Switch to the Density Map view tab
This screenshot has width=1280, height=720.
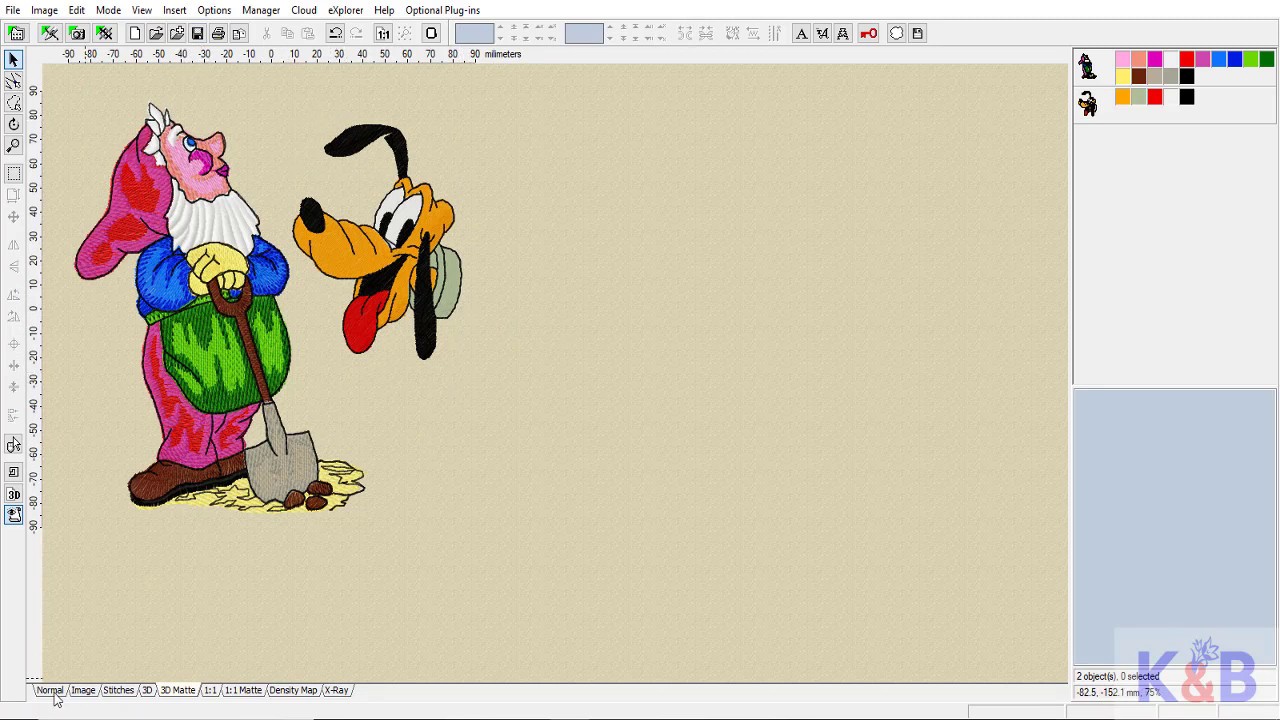(293, 690)
